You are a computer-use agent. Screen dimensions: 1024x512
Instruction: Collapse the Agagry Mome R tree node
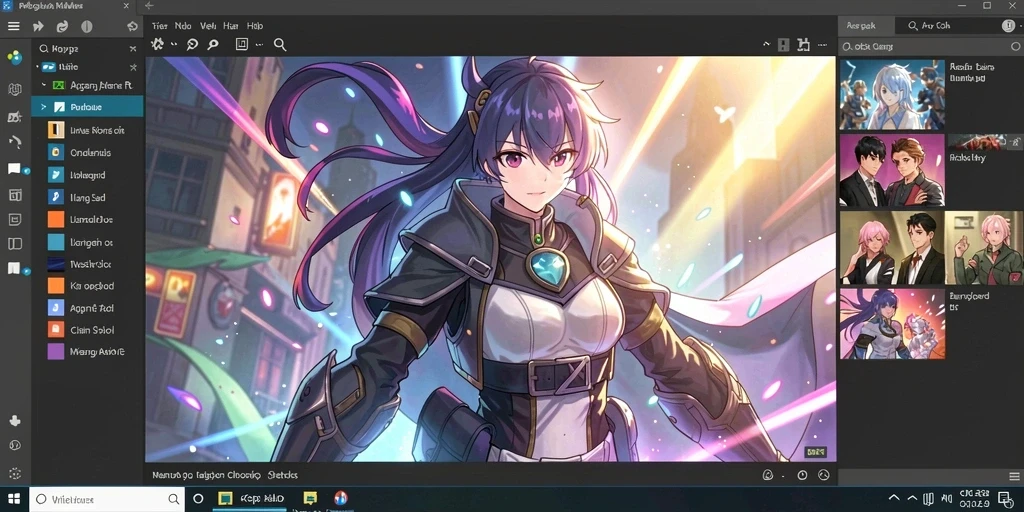[44, 85]
